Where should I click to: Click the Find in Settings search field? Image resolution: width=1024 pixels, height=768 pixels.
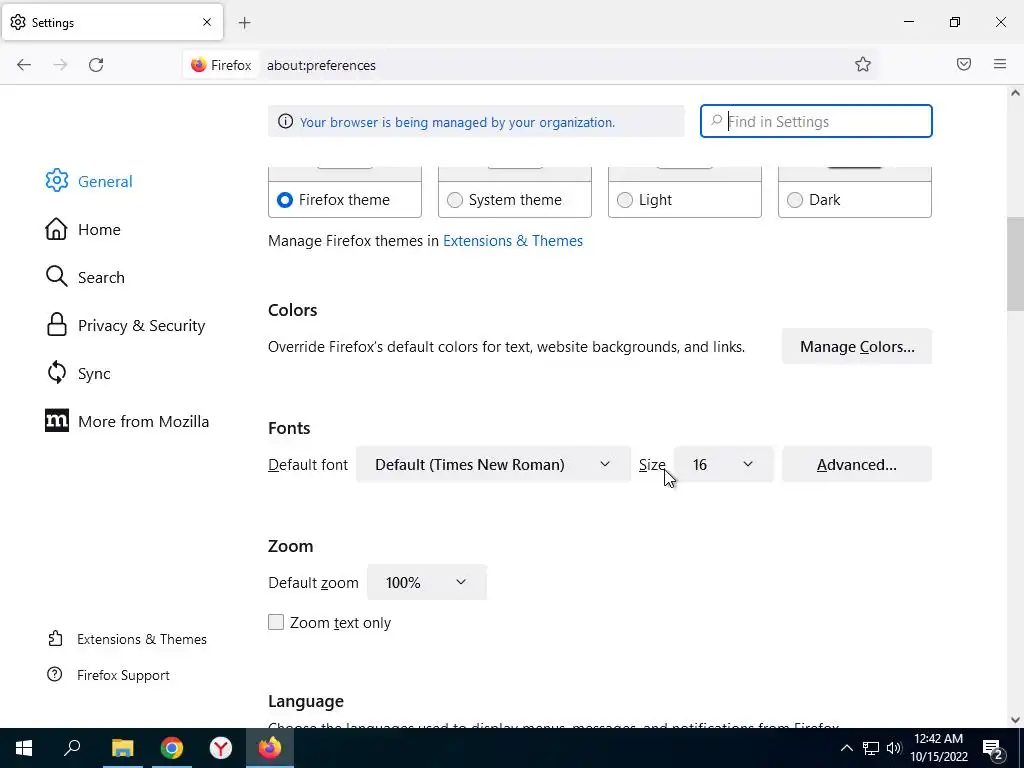click(816, 121)
